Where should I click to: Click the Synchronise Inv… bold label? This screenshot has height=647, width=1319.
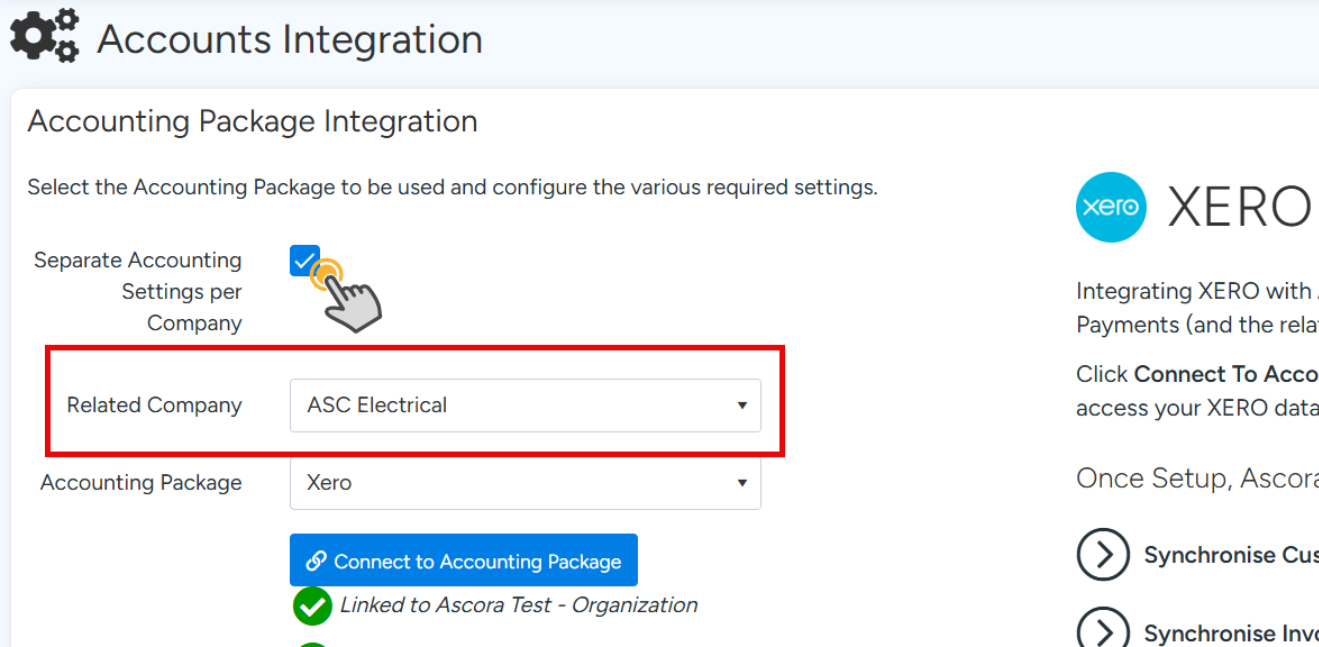[1230, 633]
